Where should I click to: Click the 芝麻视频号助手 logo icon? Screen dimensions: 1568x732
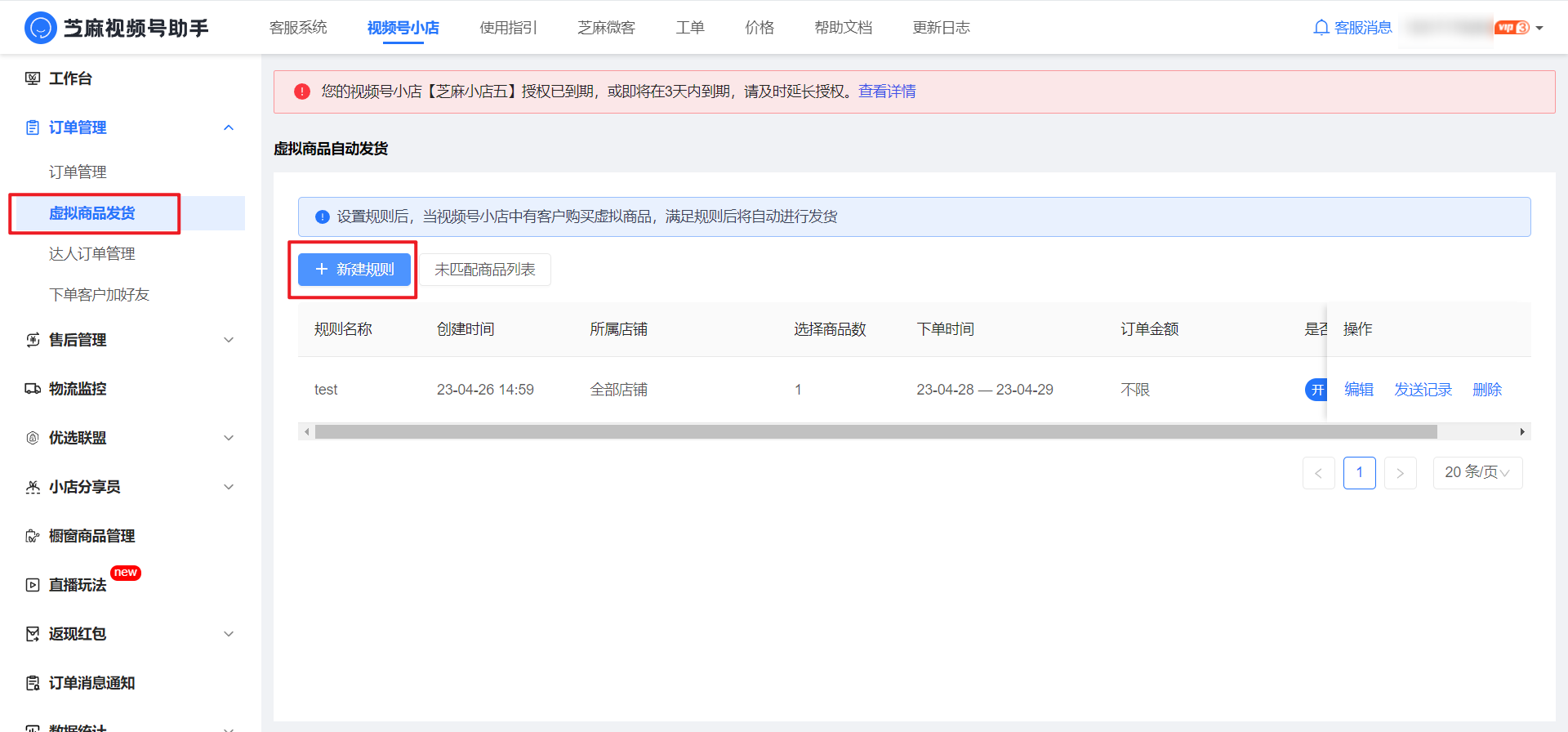pos(40,28)
